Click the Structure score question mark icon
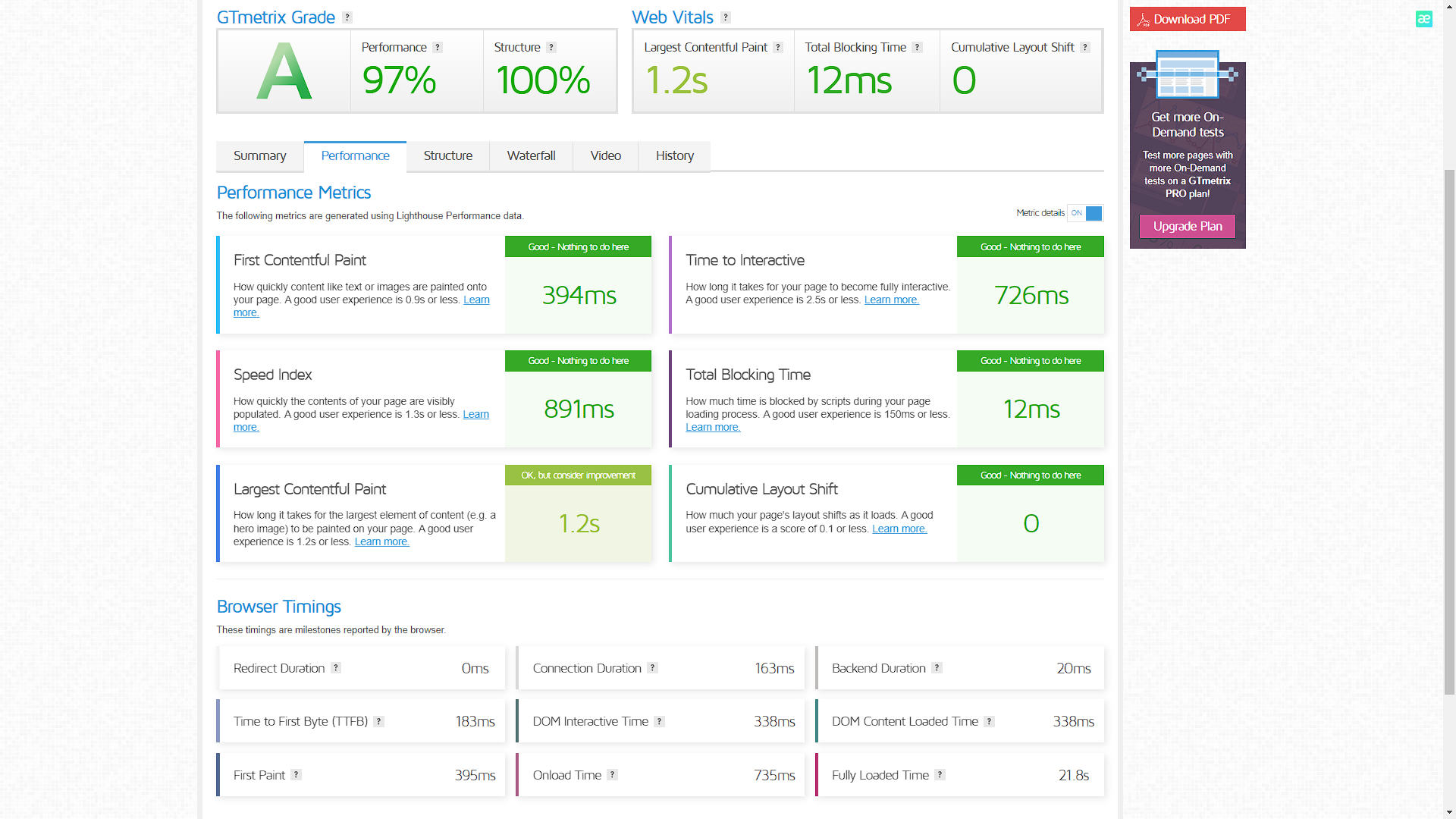The width and height of the screenshot is (1456, 819). click(x=551, y=47)
